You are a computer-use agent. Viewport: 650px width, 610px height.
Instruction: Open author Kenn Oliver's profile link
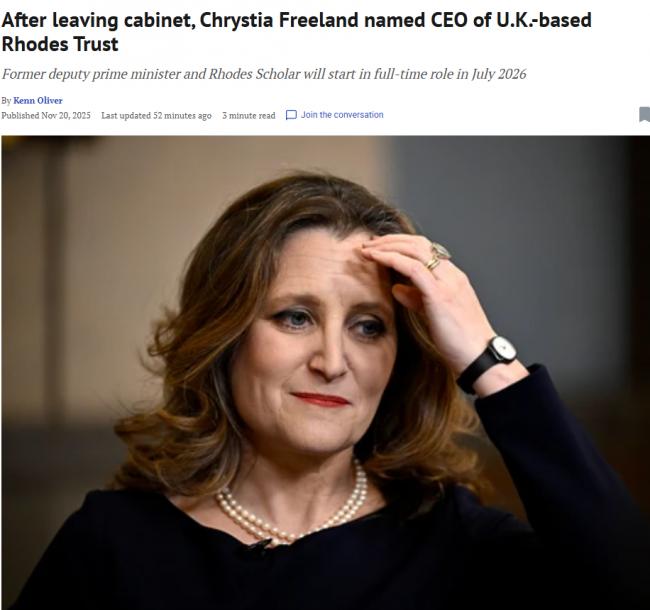[38, 101]
